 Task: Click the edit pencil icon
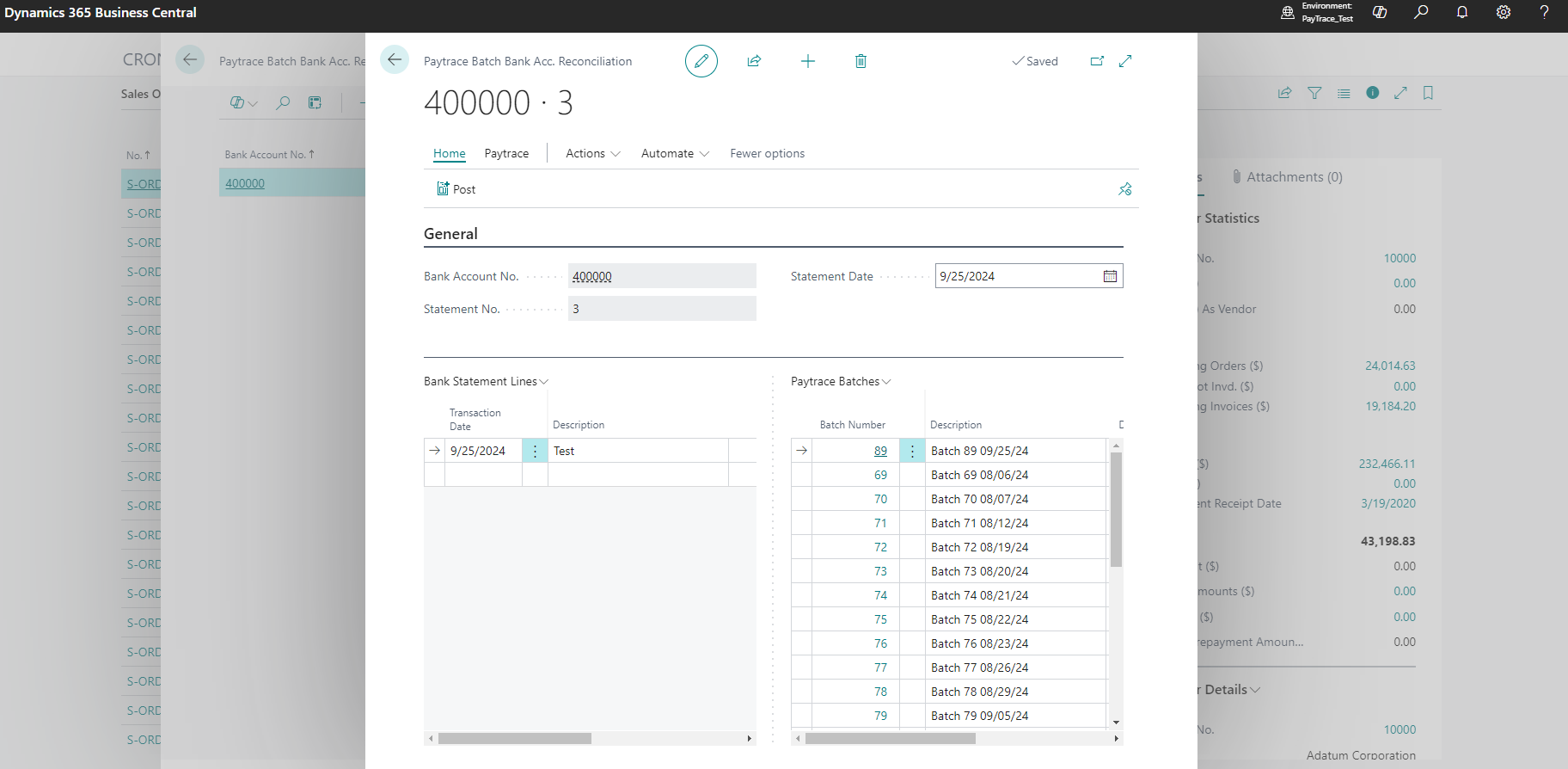[701, 61]
